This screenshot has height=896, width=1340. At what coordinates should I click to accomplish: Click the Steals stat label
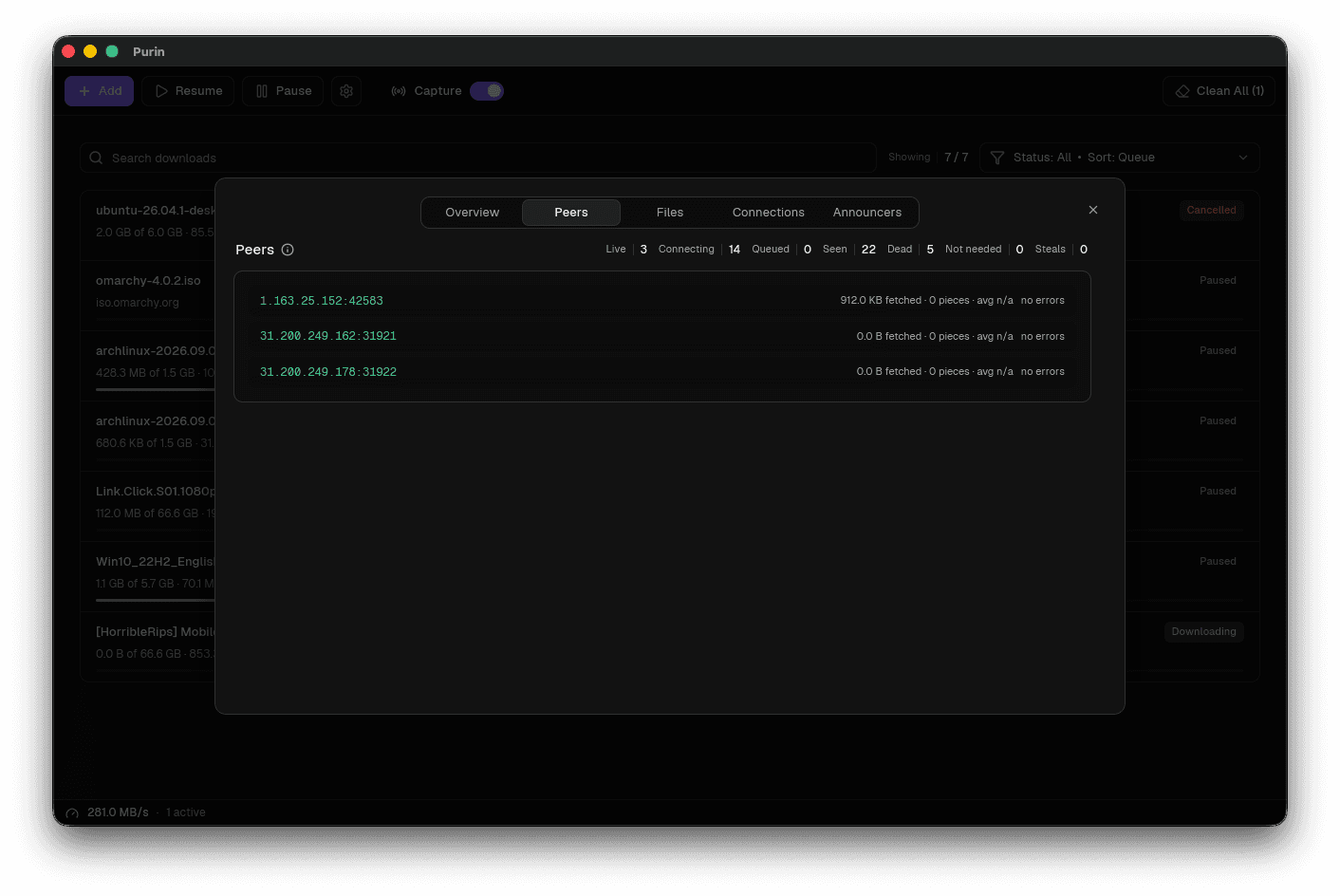(x=1051, y=250)
